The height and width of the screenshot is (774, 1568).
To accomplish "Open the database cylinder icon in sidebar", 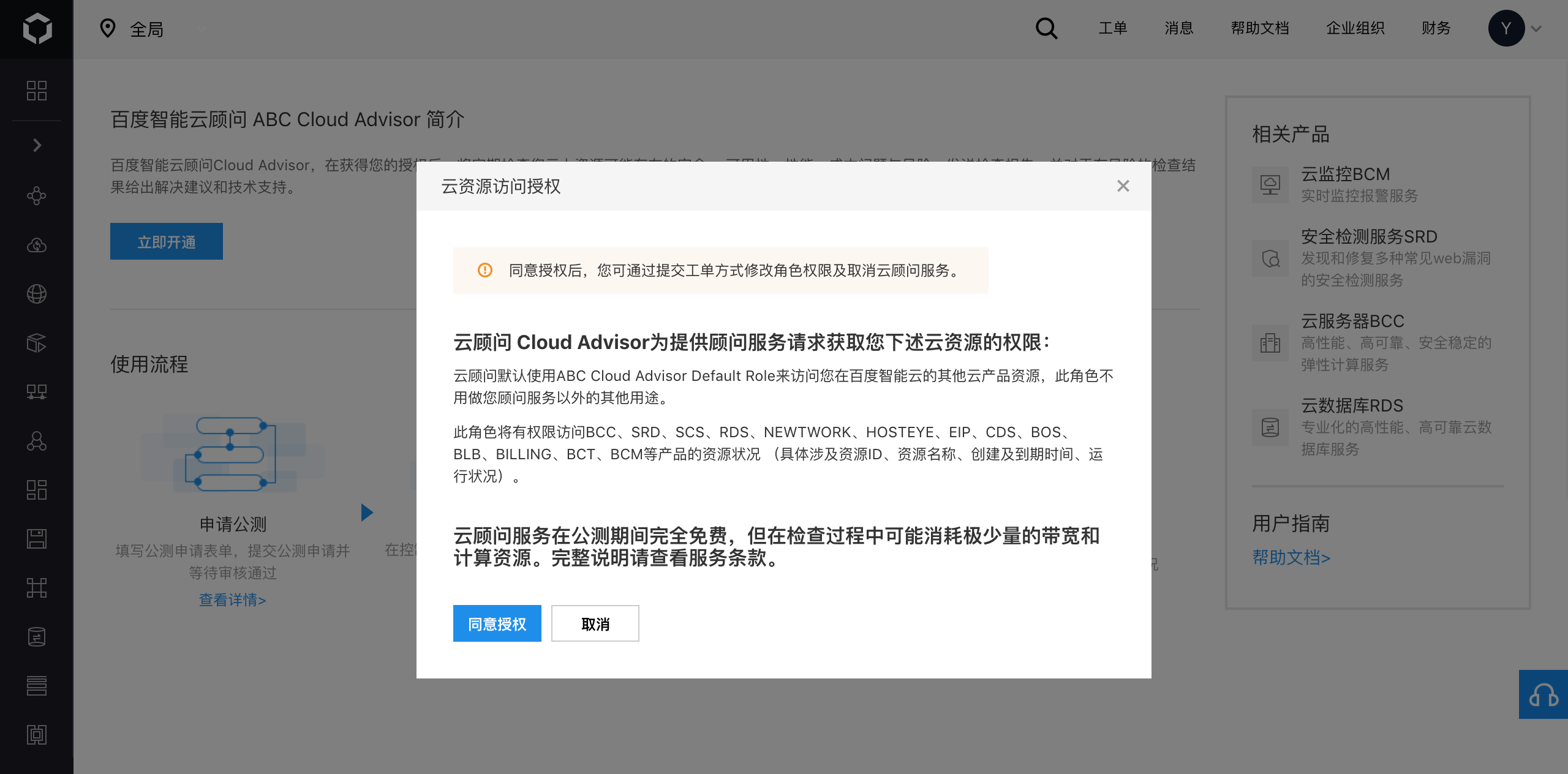I will click(x=37, y=637).
